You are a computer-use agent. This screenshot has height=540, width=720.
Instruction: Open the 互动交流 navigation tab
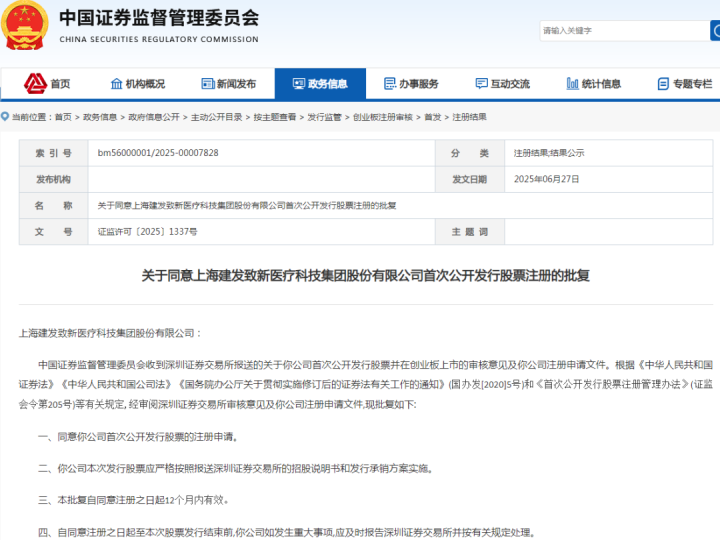tap(502, 84)
